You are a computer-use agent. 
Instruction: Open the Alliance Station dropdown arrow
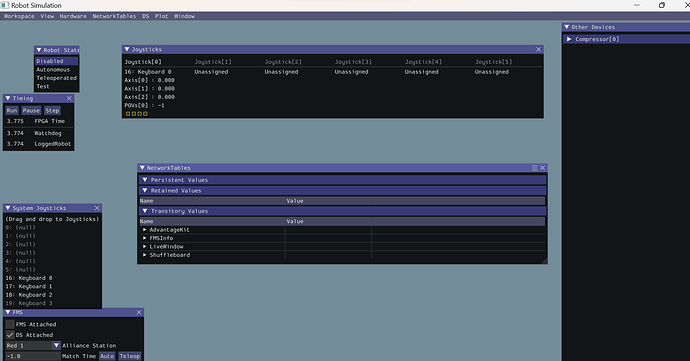(56, 346)
